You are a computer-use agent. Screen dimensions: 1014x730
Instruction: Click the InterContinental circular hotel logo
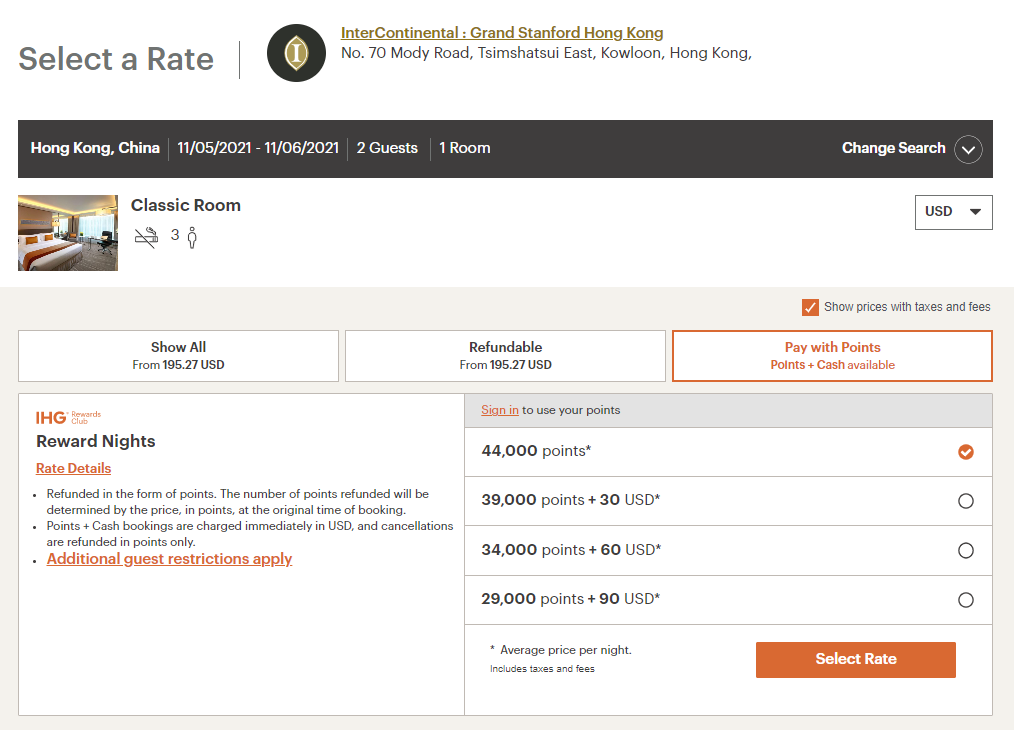coord(296,53)
